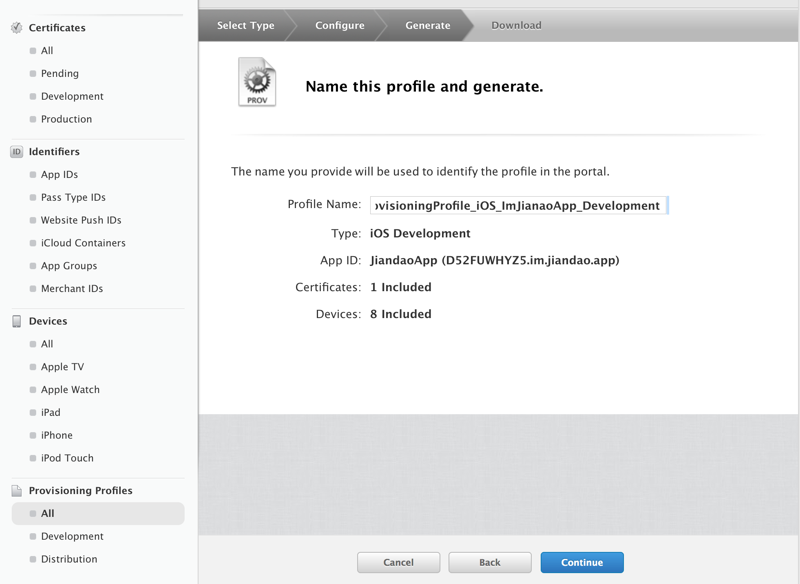Cancel profile creation

(398, 563)
